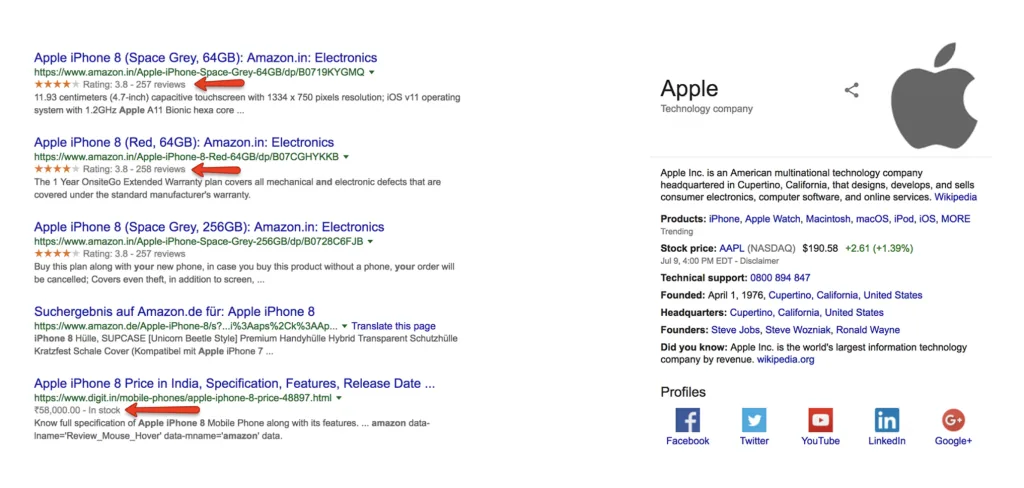Click the $190.58 stock price value
This screenshot has height=488, width=1024.
(x=820, y=248)
